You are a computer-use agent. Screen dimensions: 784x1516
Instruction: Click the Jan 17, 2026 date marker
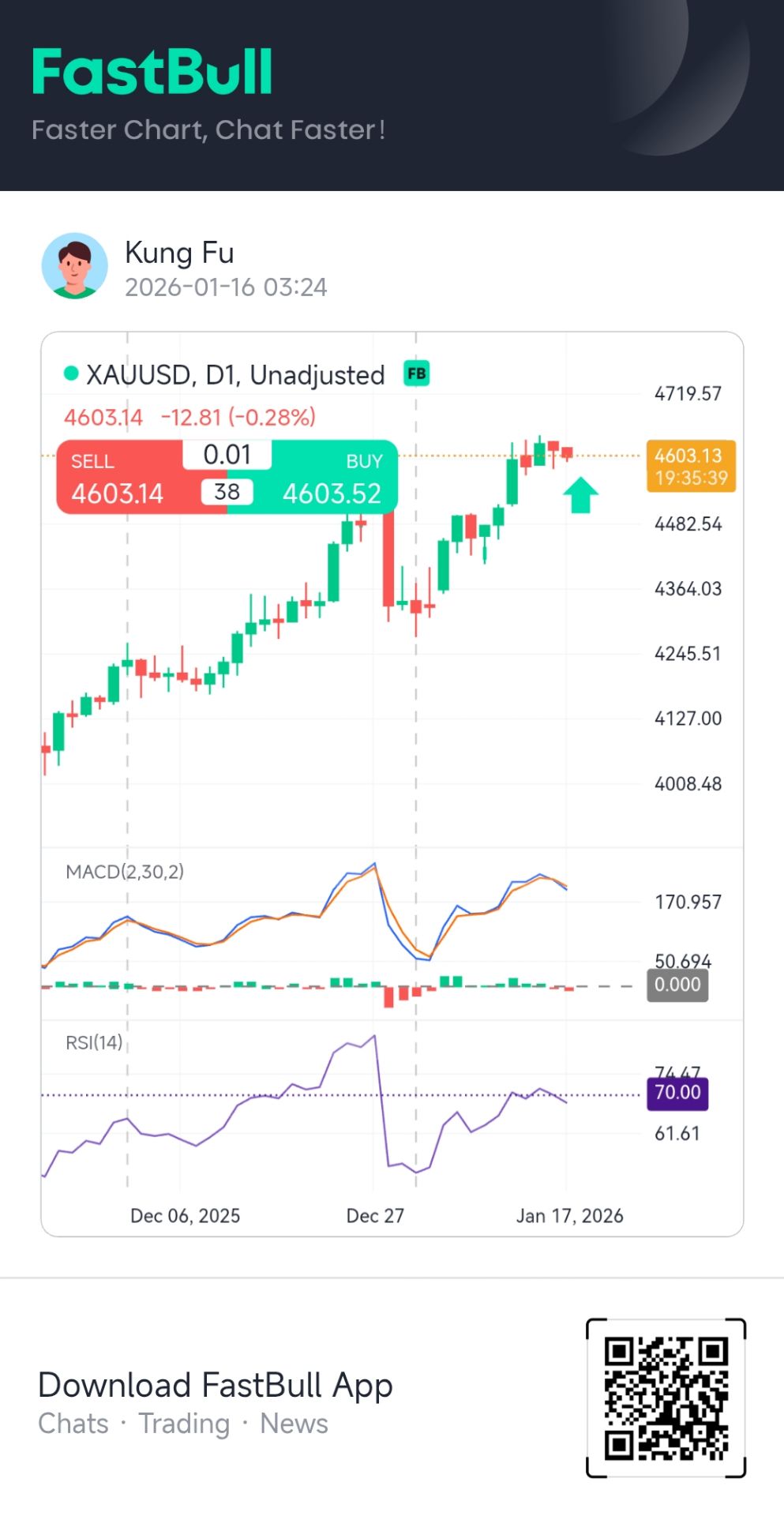click(569, 1216)
